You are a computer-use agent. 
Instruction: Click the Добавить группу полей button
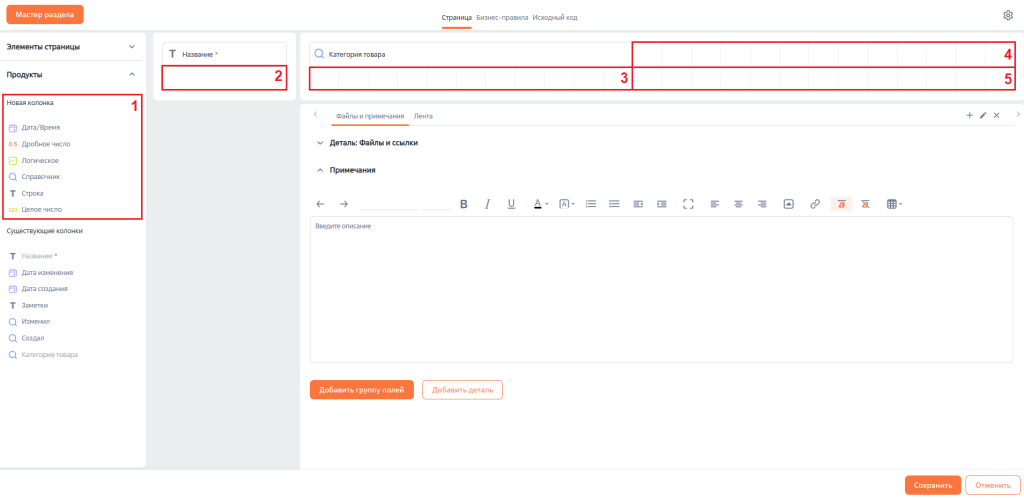pyautogui.click(x=361, y=390)
